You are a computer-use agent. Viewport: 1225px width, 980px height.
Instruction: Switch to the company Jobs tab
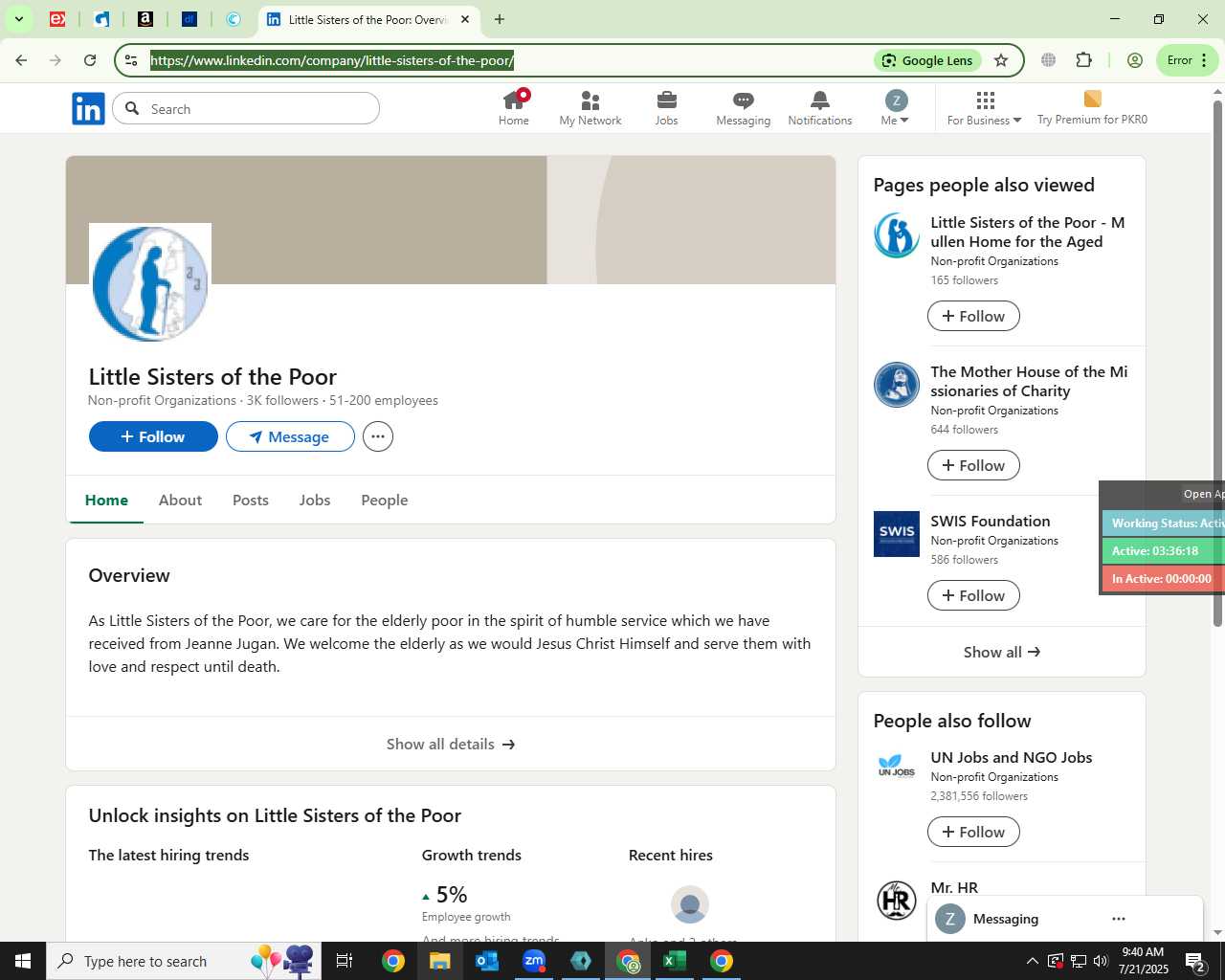click(x=315, y=500)
